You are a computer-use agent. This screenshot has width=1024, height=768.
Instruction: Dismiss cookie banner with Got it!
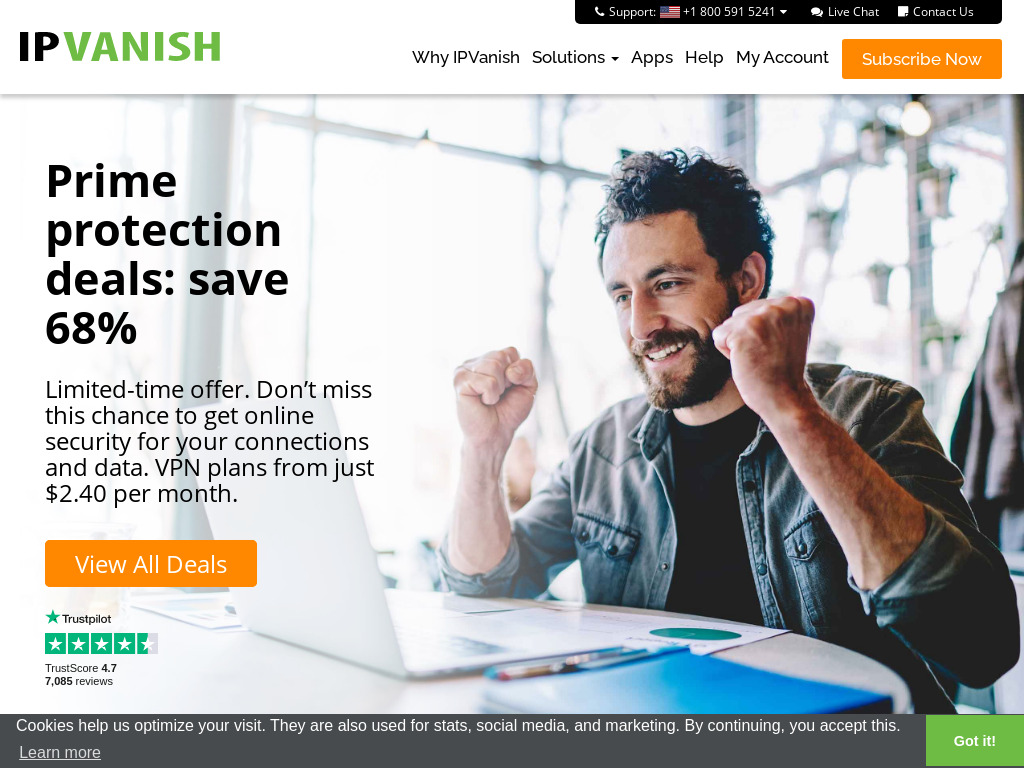974,741
